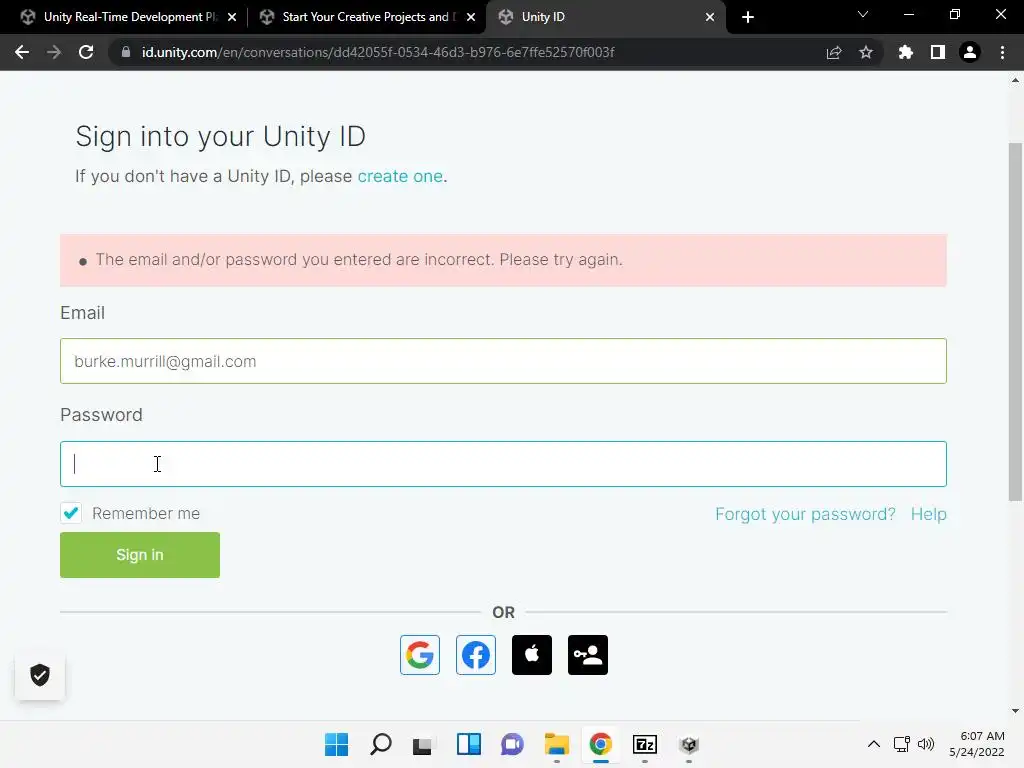Open the Forgot your password? link

tap(805, 514)
